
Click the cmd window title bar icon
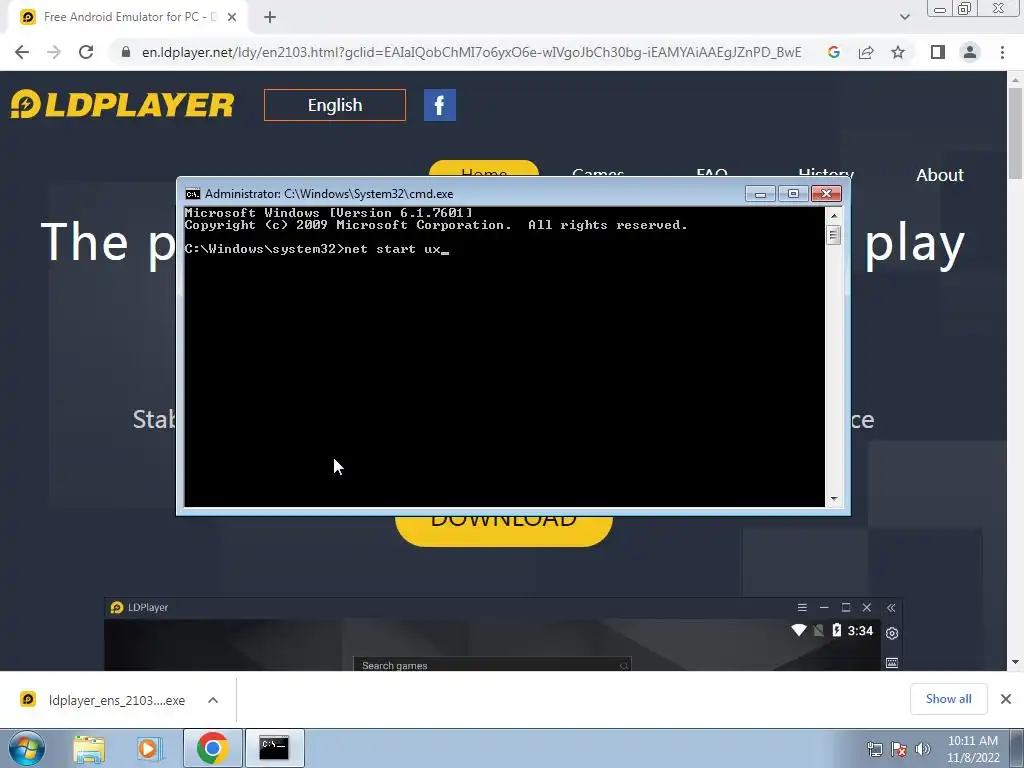click(x=193, y=194)
